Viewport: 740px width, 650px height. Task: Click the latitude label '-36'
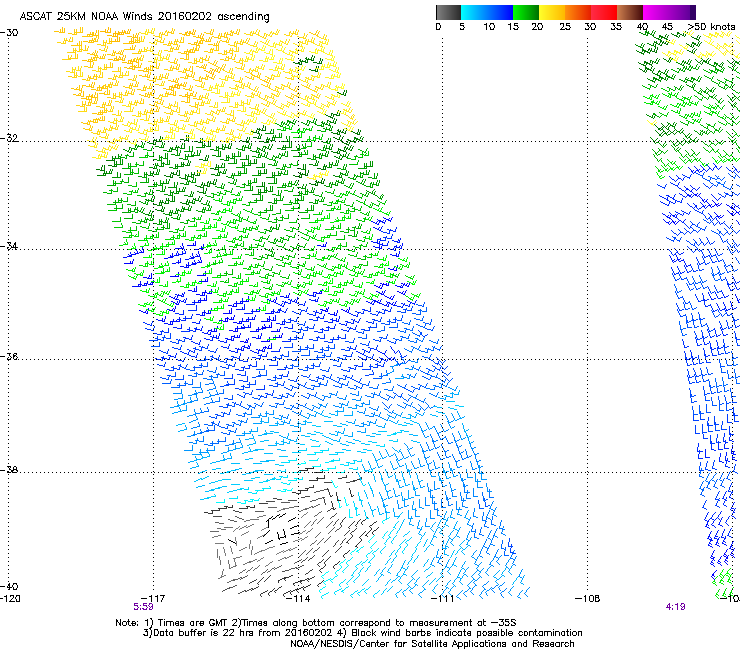click(9, 356)
